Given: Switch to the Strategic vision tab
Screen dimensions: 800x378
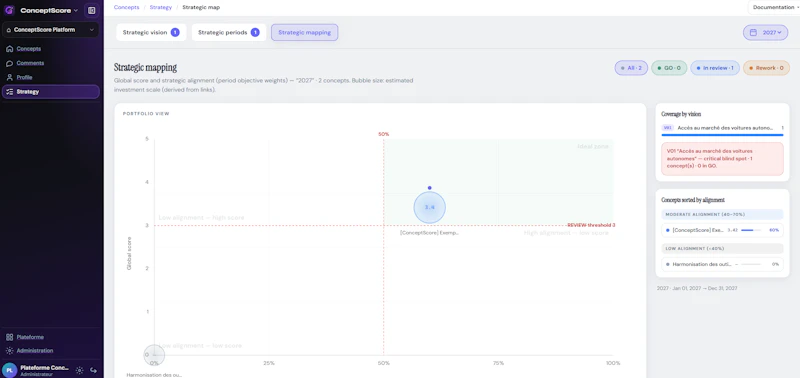Looking at the screenshot, I should (x=151, y=33).
